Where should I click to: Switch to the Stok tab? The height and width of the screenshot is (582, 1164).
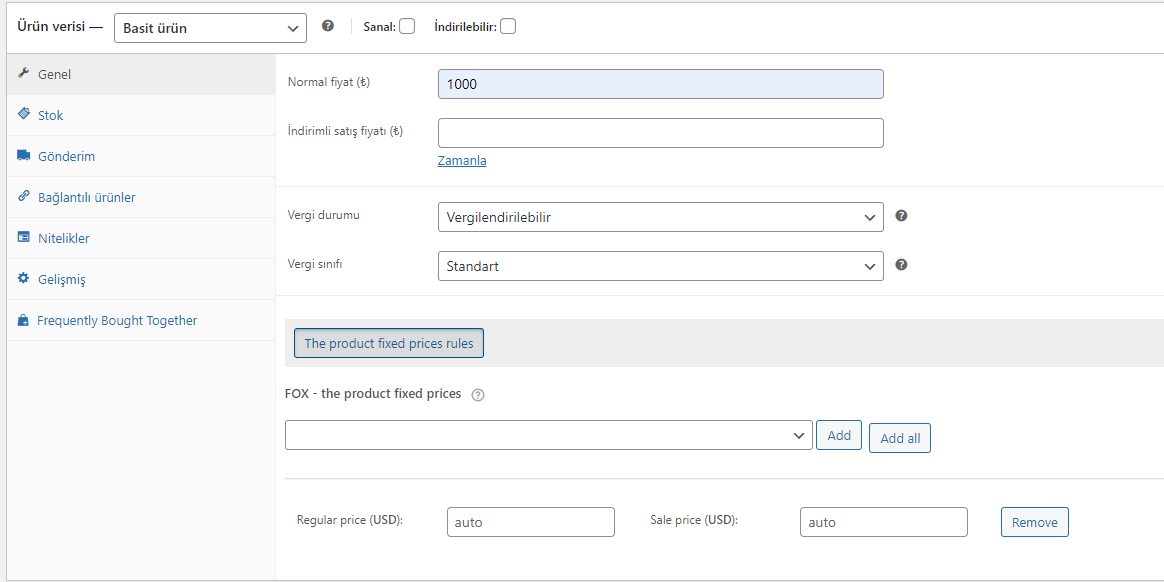141,115
